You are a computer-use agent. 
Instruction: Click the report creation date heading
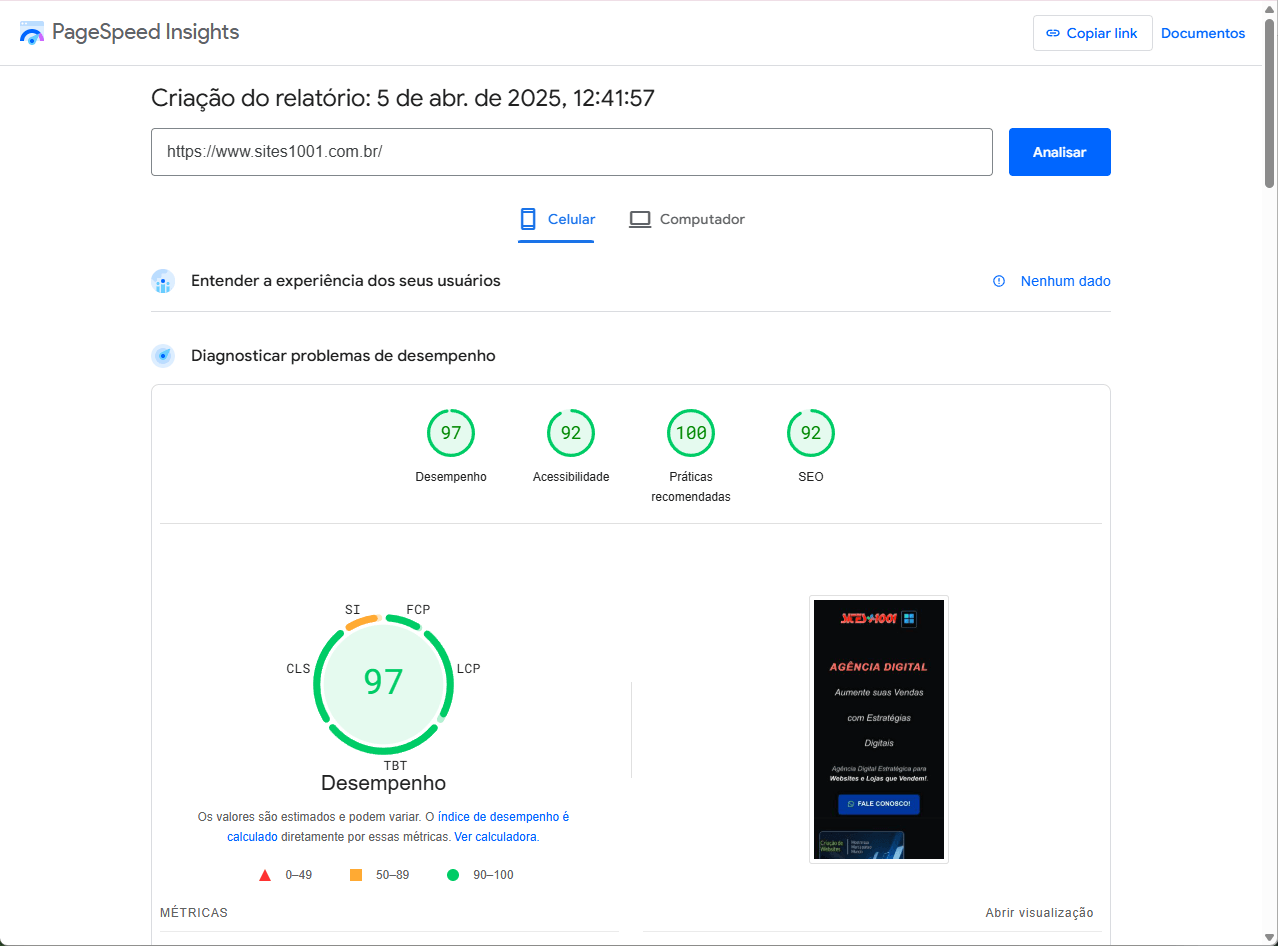click(403, 98)
